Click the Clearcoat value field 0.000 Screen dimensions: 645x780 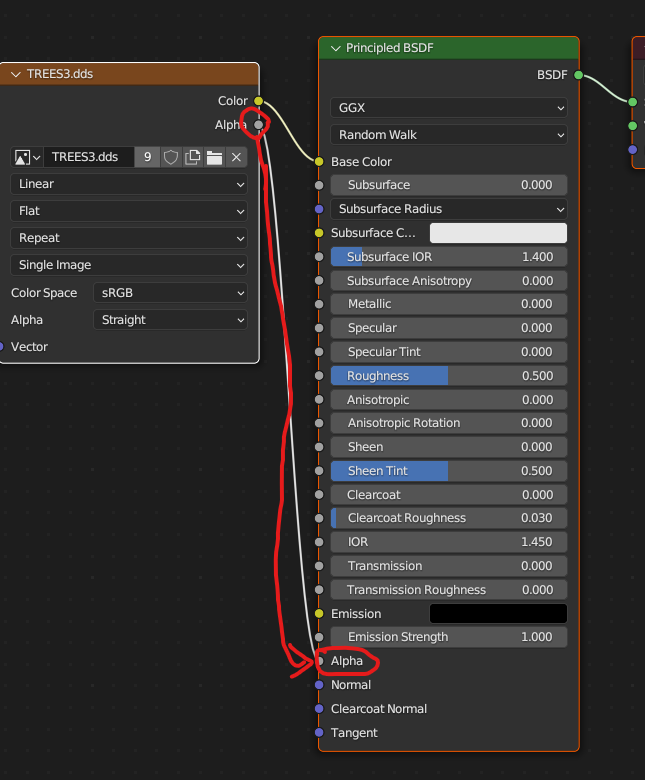[x=449, y=495]
